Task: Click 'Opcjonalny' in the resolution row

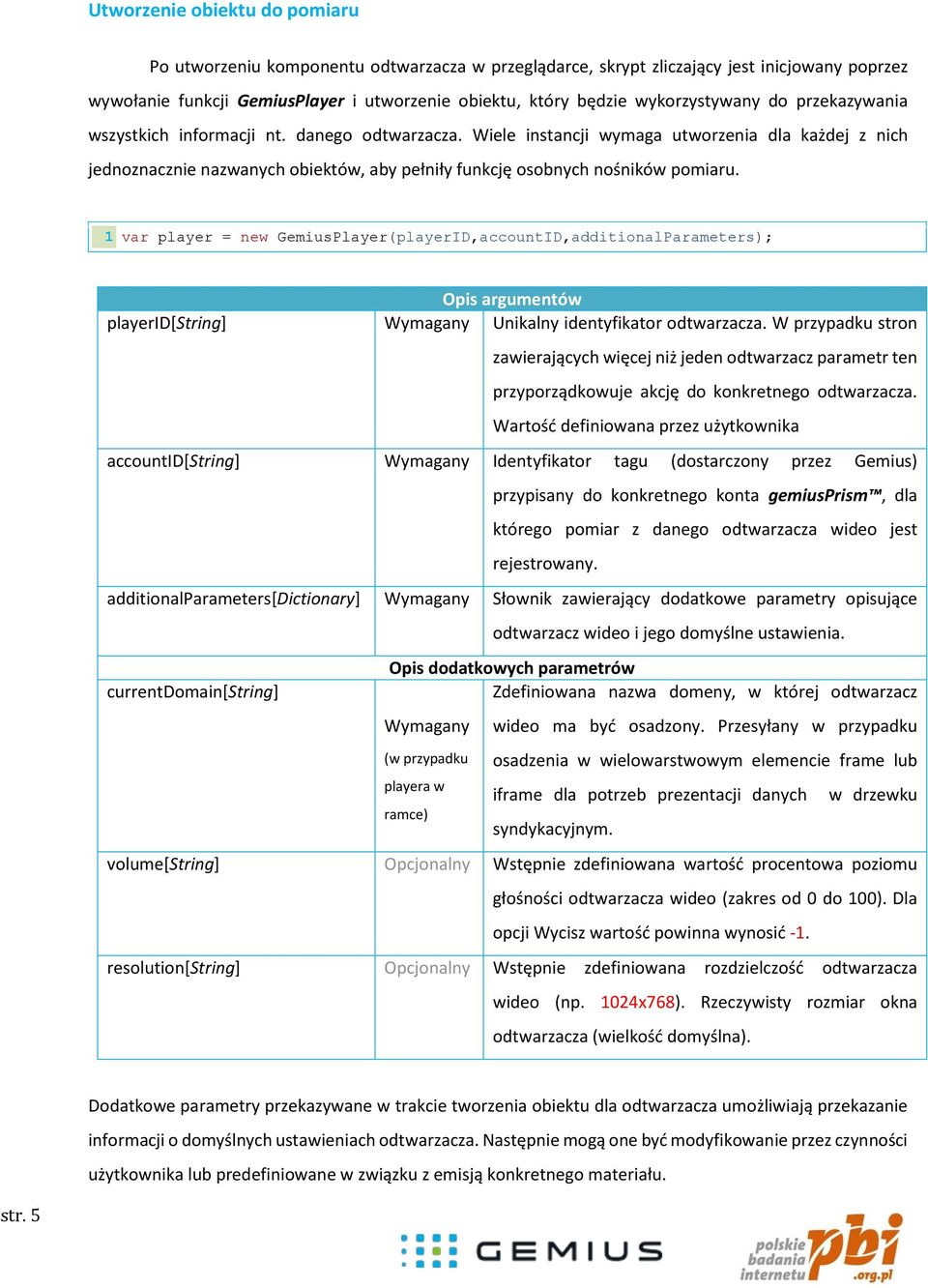Action: 426,968
